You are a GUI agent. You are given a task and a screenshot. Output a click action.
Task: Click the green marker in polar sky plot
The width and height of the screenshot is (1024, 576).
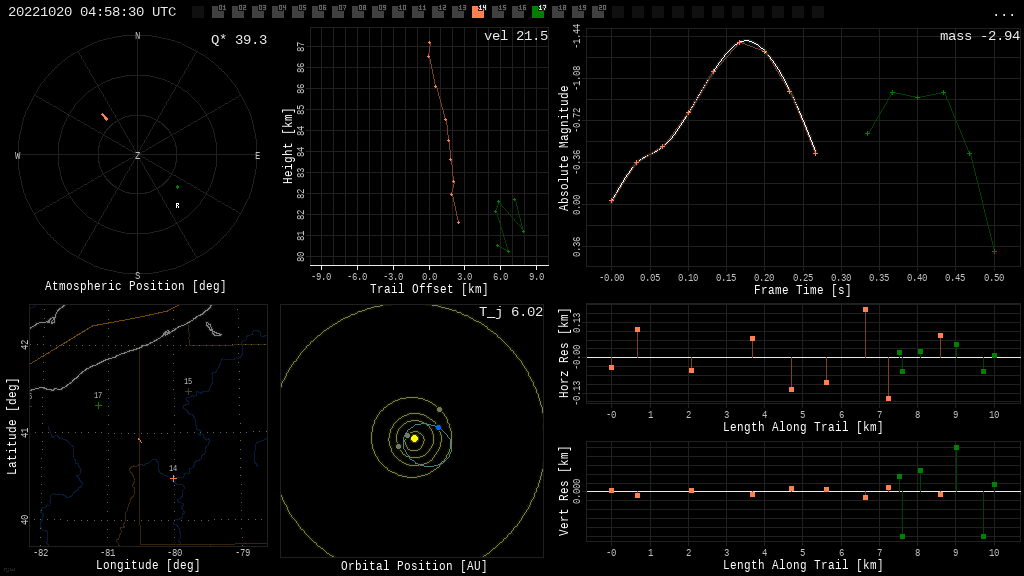coord(177,187)
